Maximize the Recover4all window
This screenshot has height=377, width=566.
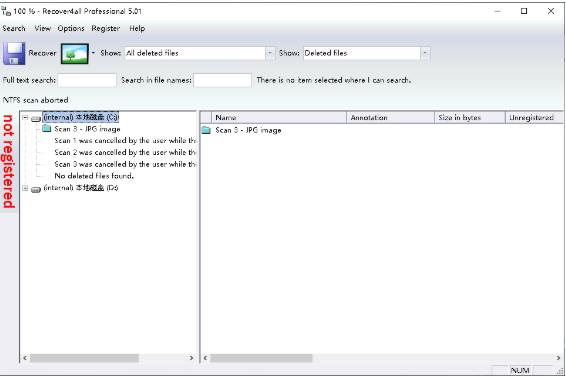[x=524, y=11]
